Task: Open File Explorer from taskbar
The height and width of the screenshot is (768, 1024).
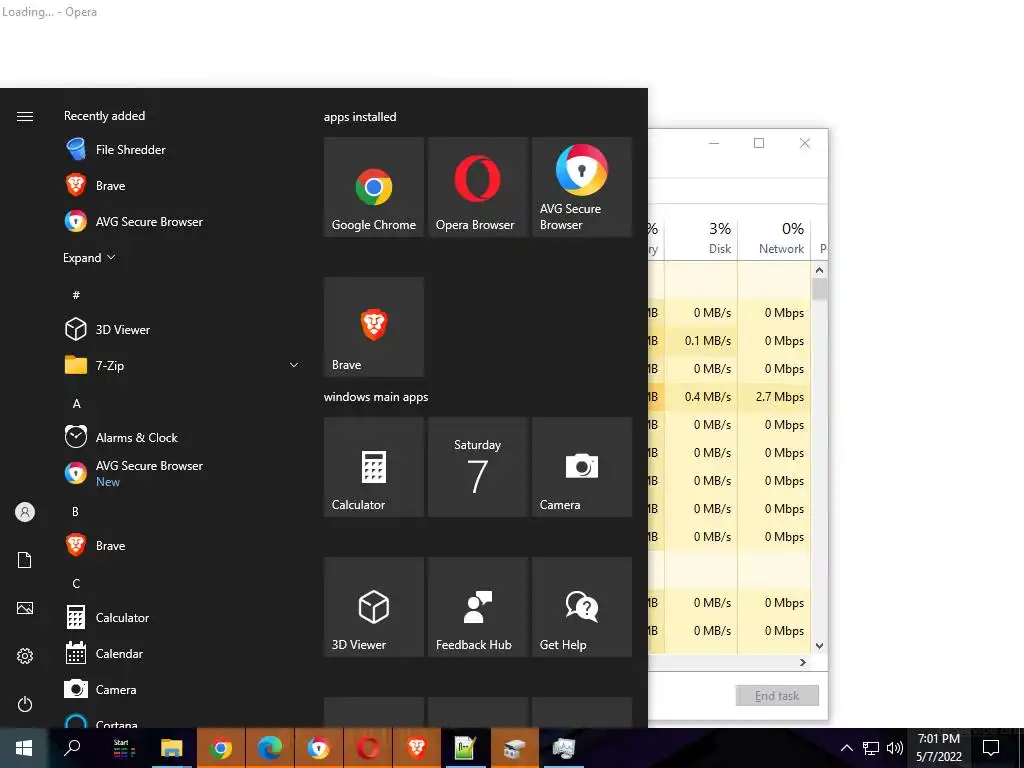Action: click(172, 748)
